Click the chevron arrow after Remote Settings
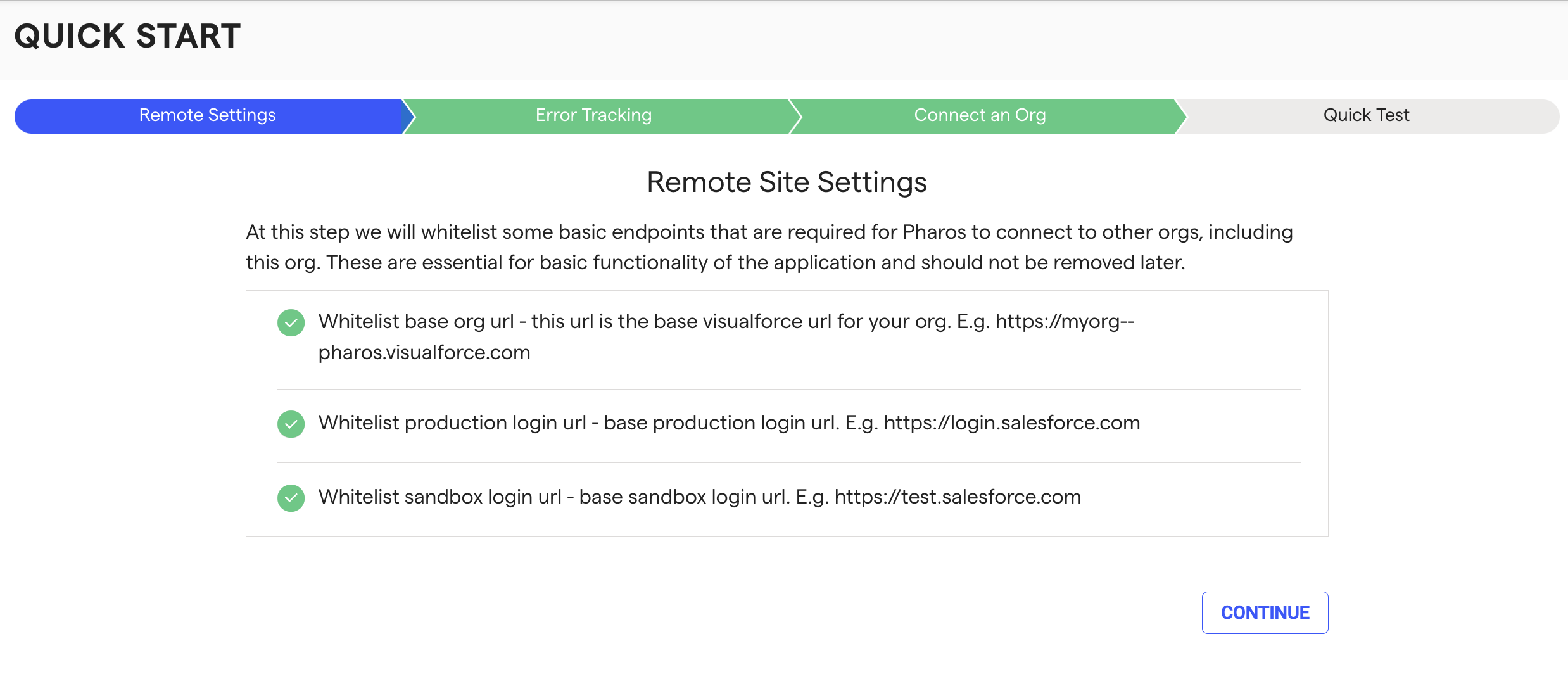This screenshot has height=698, width=1568. [x=409, y=116]
